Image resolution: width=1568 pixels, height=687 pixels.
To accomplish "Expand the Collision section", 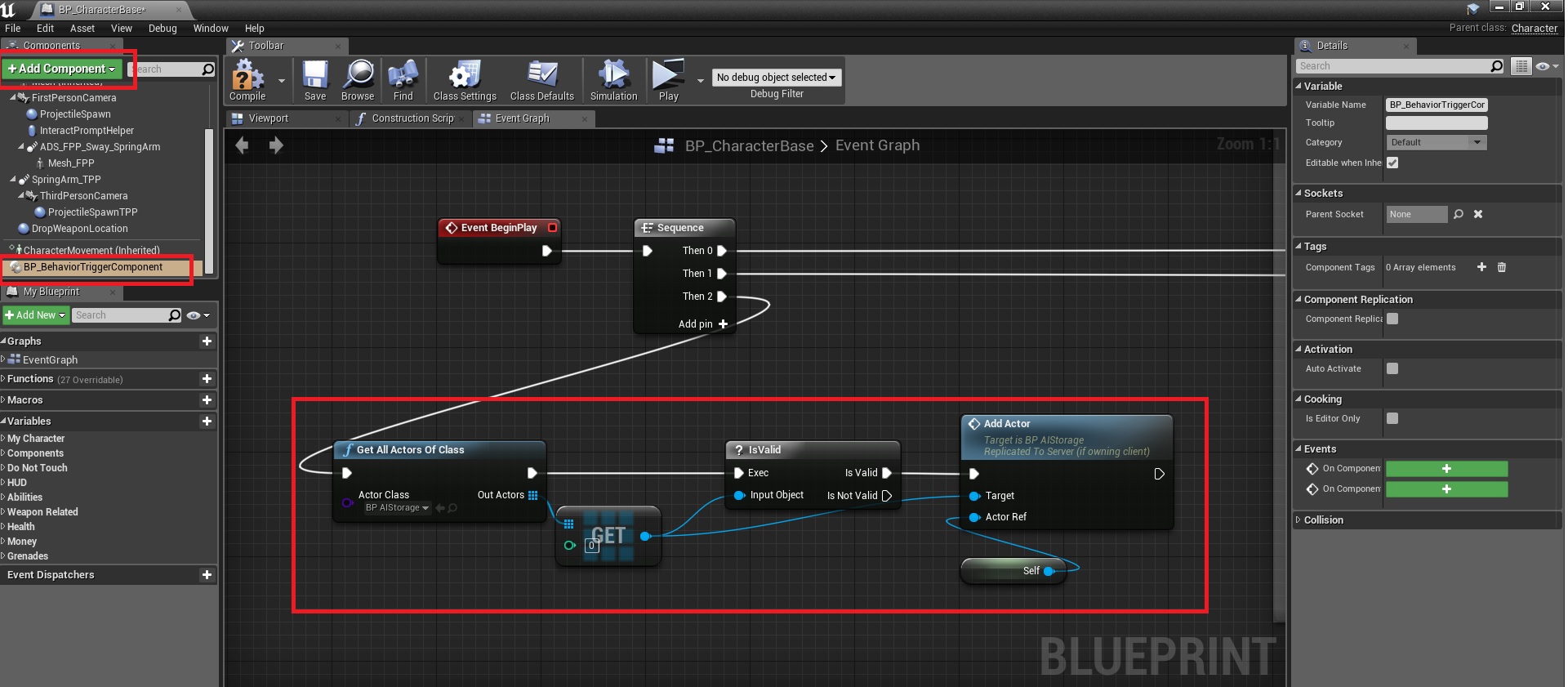I will (1323, 520).
